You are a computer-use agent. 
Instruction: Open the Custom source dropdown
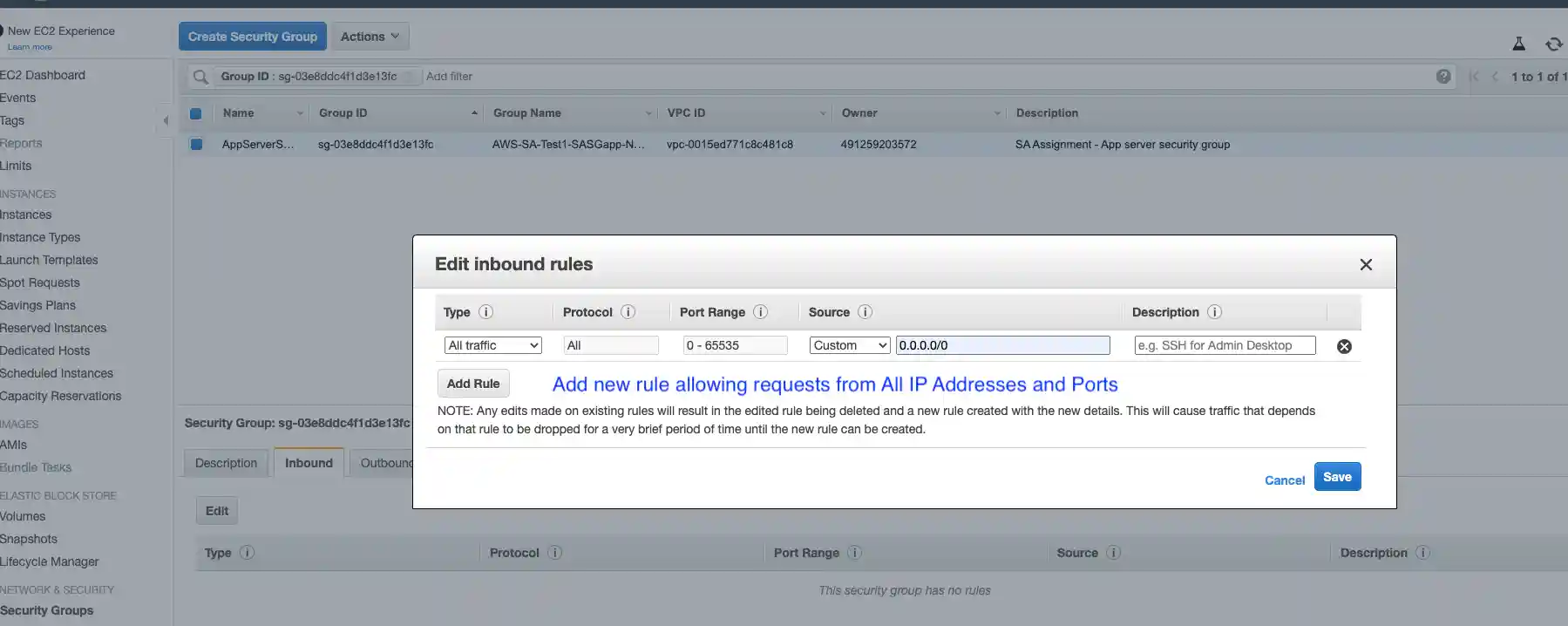(x=850, y=345)
